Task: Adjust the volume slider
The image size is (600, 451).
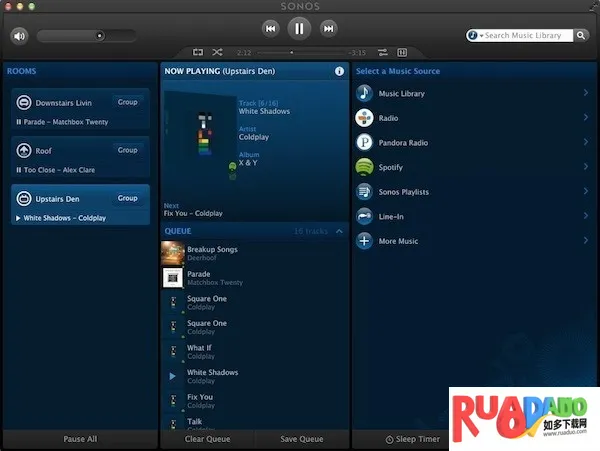Action: click(x=86, y=36)
